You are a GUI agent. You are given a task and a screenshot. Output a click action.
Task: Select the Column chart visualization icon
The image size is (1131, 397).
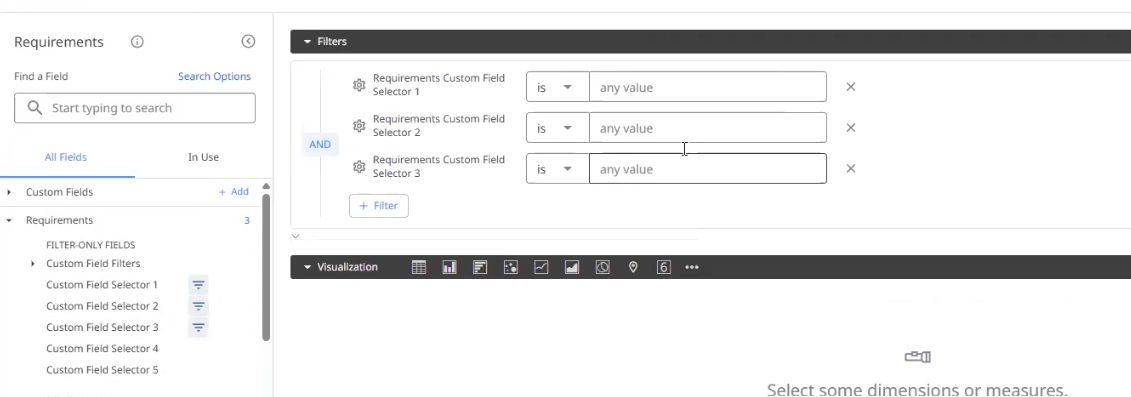(x=449, y=267)
